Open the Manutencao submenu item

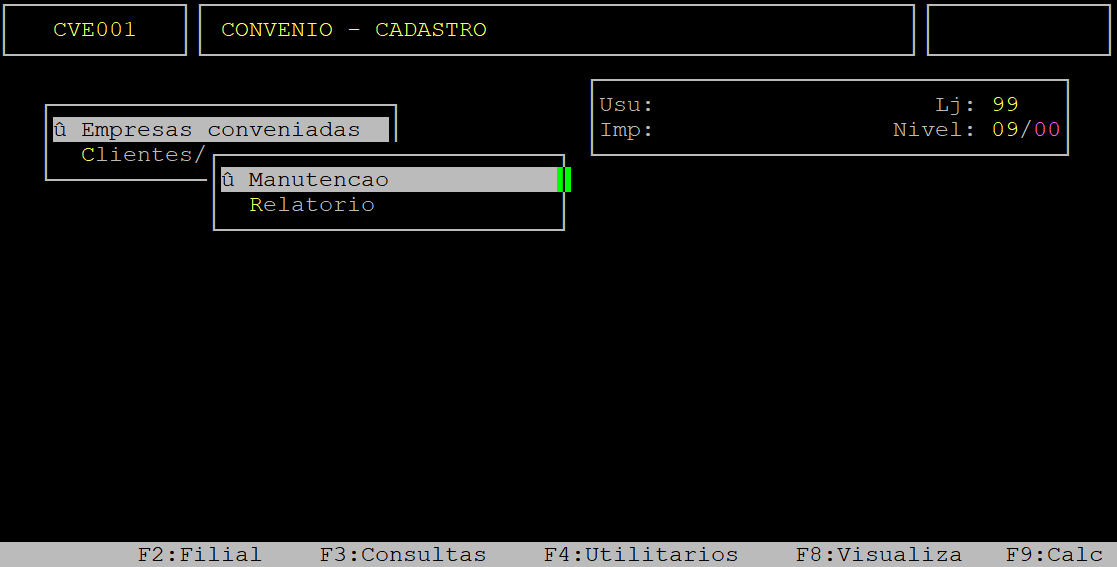pyautogui.click(x=389, y=180)
